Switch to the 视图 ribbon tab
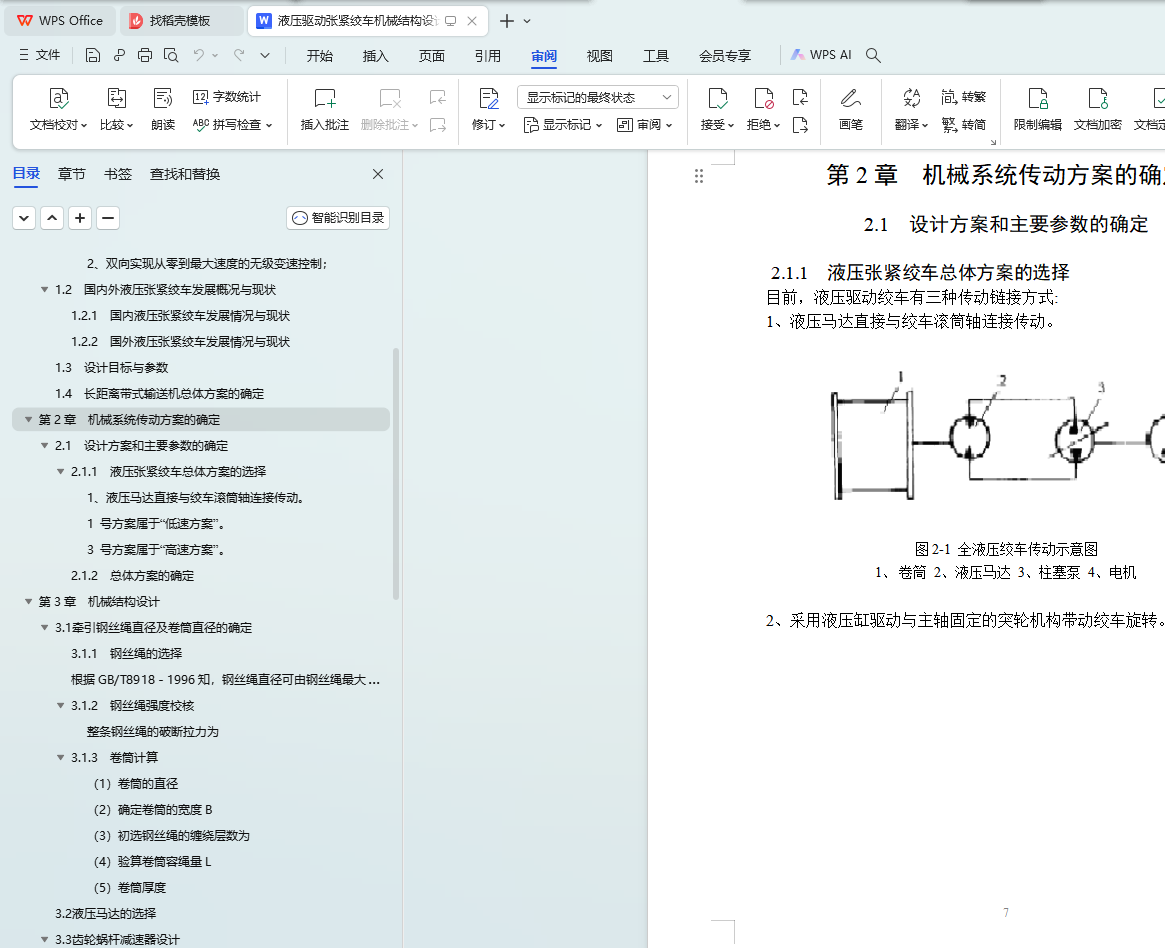Image resolution: width=1165 pixels, height=948 pixels. pyautogui.click(x=600, y=56)
